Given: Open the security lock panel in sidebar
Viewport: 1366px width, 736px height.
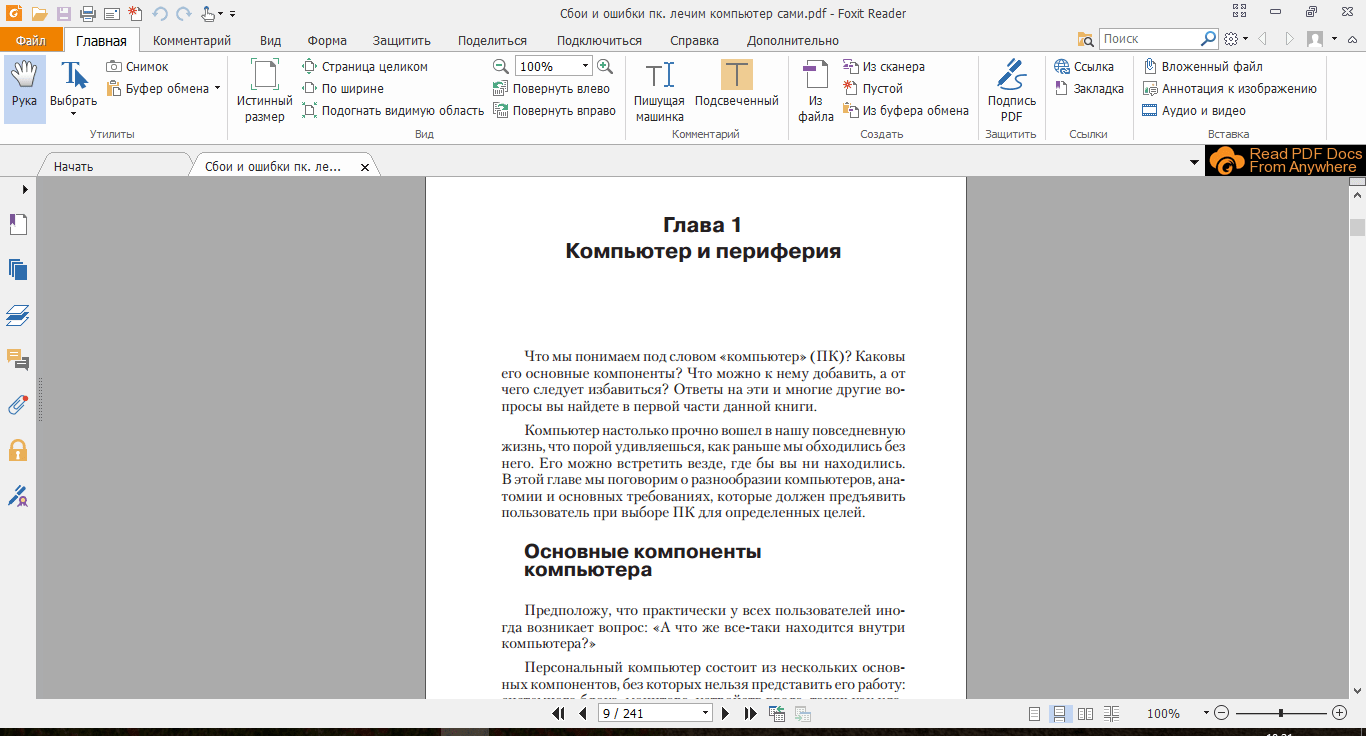Looking at the screenshot, I should (x=17, y=449).
